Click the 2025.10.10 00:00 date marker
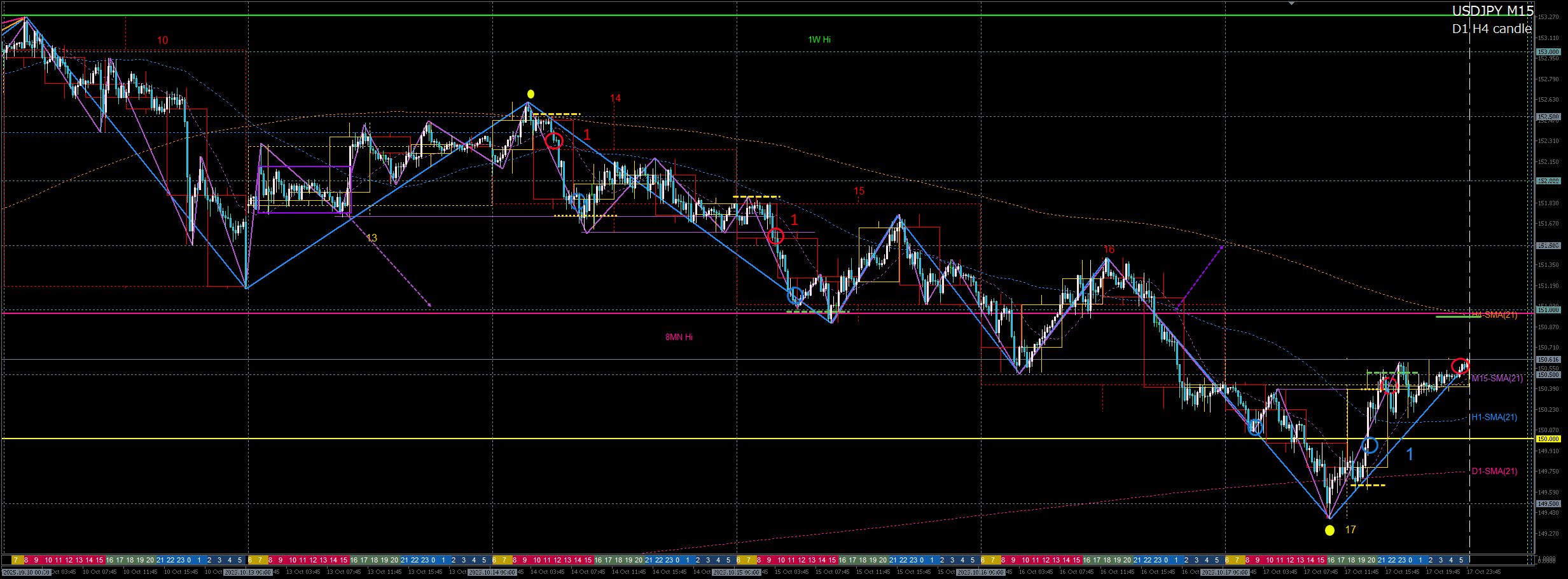Screen dimensions: 1568x579 (x=25, y=572)
